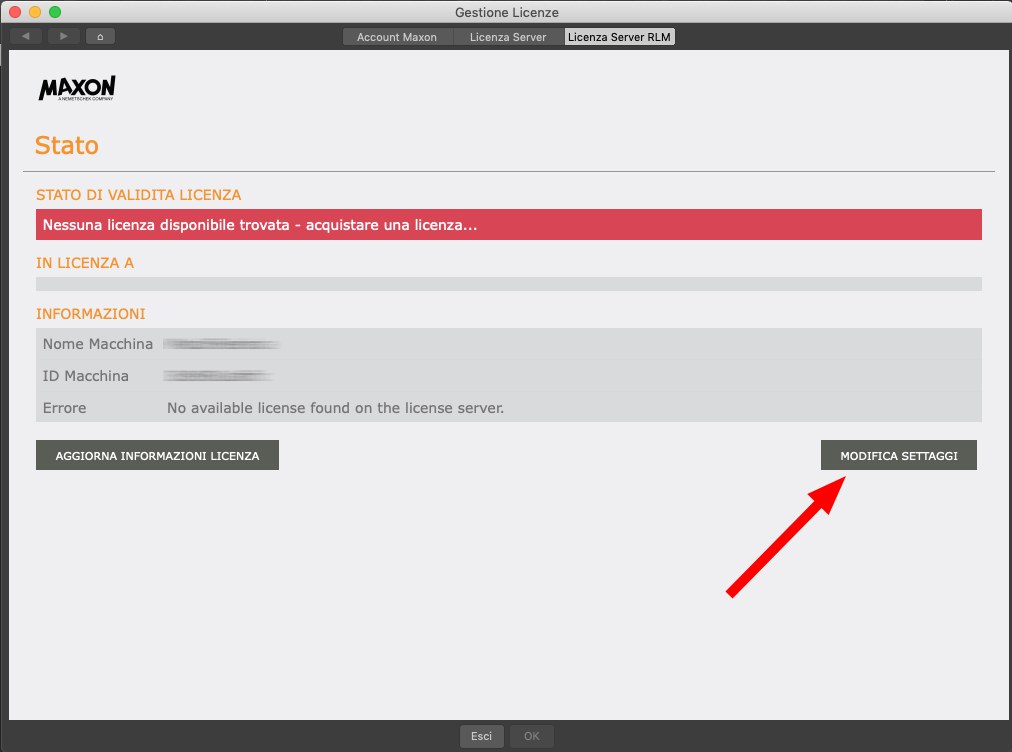
Task: Click the 'Stato di validita licenza' heading
Action: (x=139, y=195)
